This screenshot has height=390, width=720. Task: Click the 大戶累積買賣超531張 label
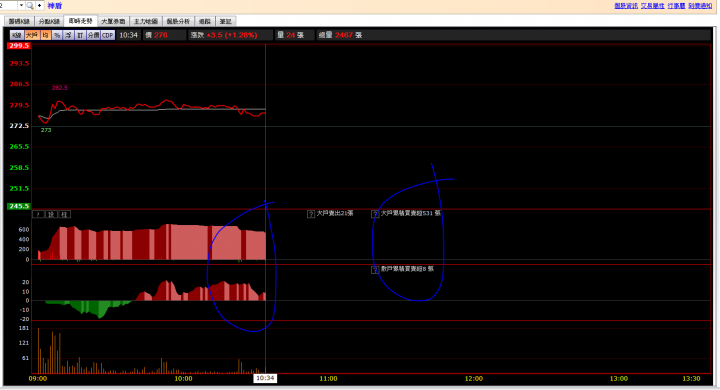pyautogui.click(x=410, y=213)
